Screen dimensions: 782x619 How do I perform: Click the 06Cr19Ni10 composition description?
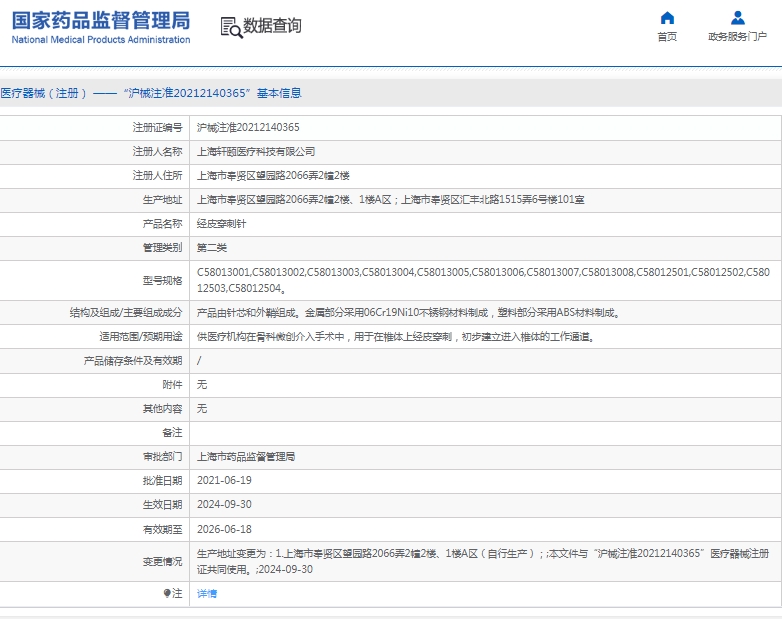click(x=408, y=313)
